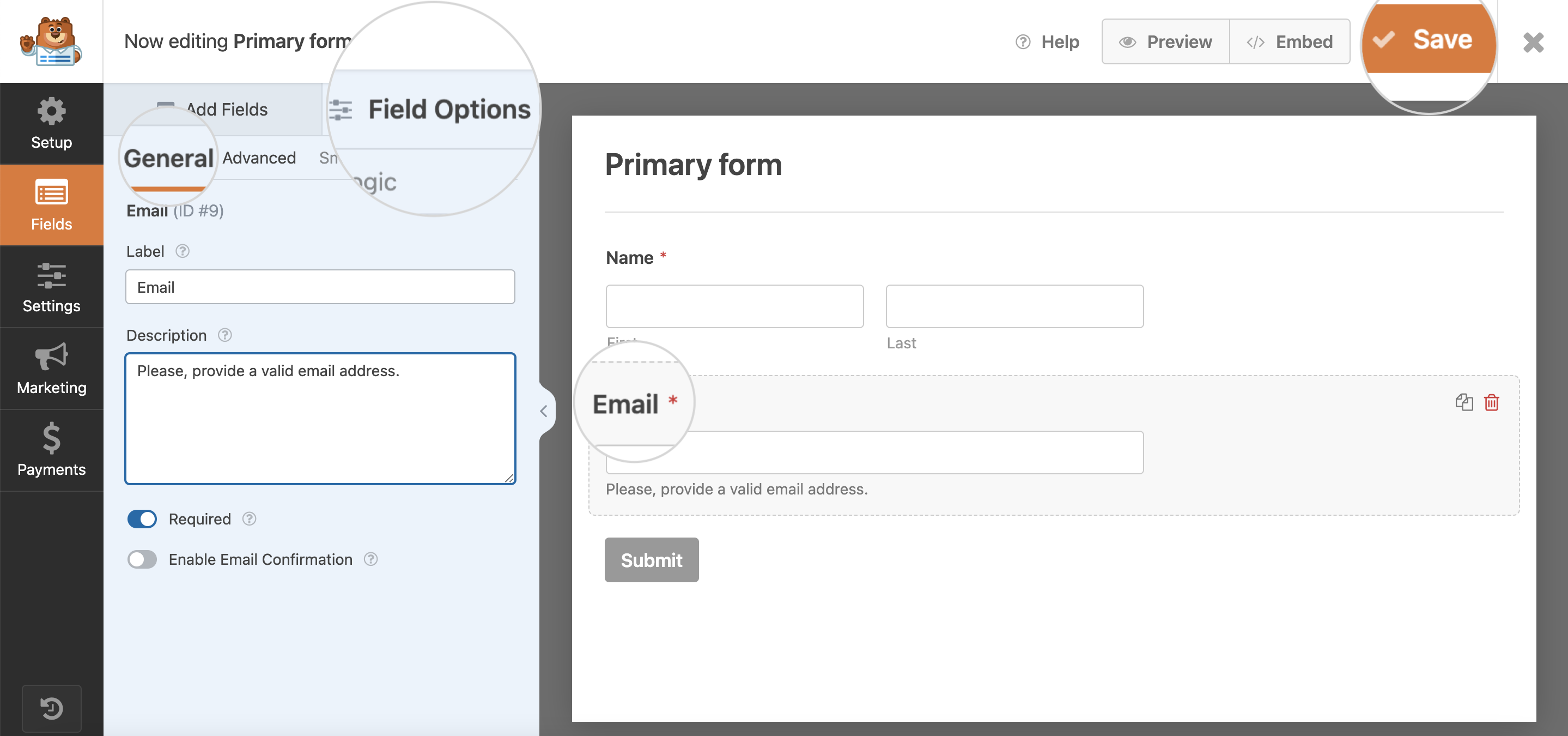This screenshot has width=1568, height=736.
Task: Select the General sub-tab
Action: (168, 159)
